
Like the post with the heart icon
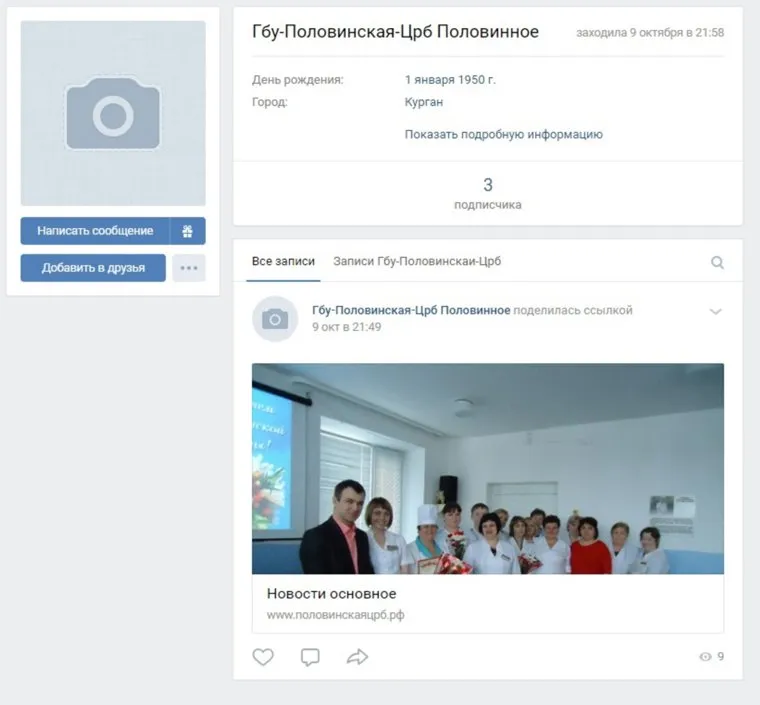(x=263, y=657)
